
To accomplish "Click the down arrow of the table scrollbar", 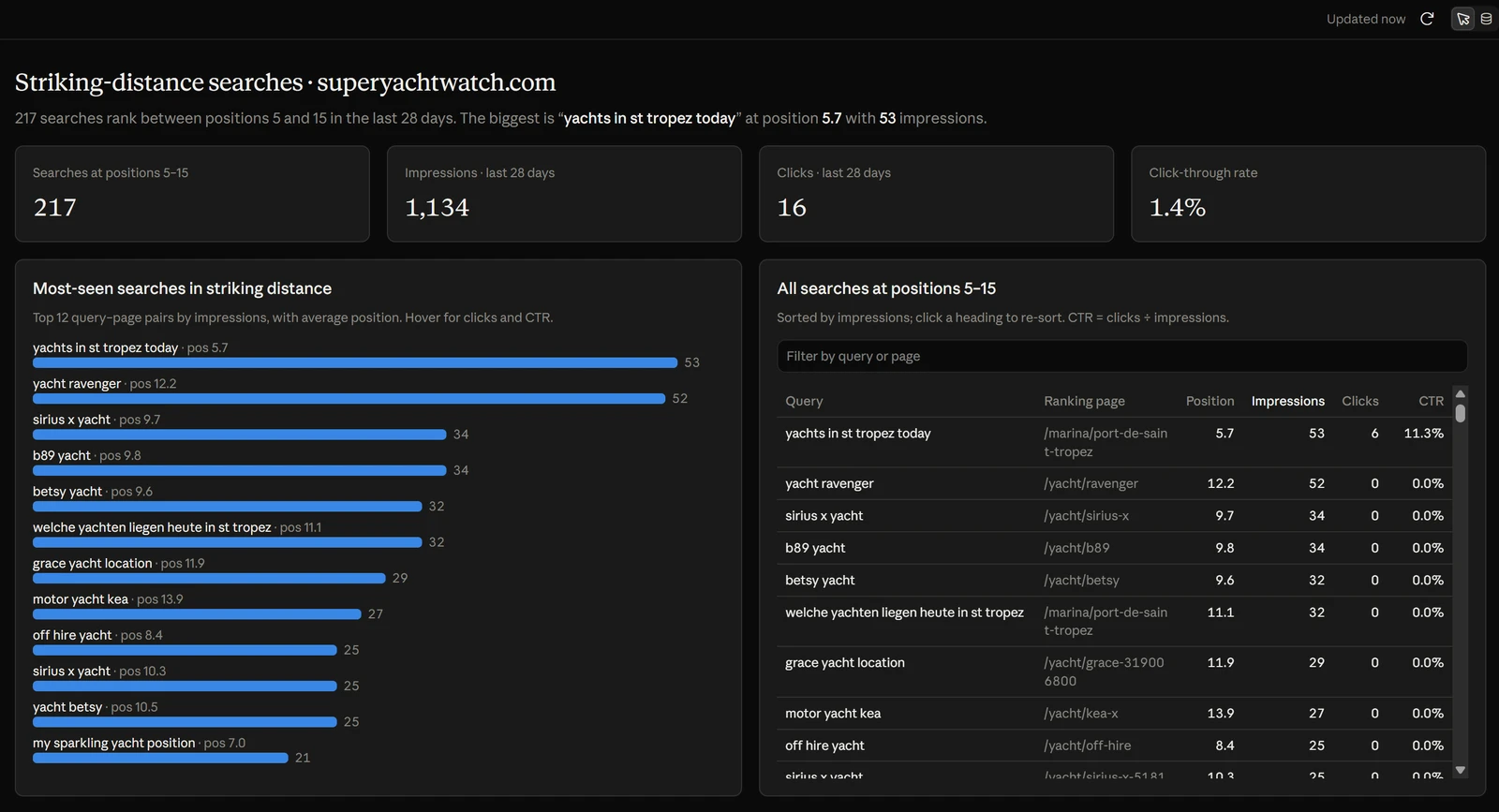I will click(x=1460, y=770).
